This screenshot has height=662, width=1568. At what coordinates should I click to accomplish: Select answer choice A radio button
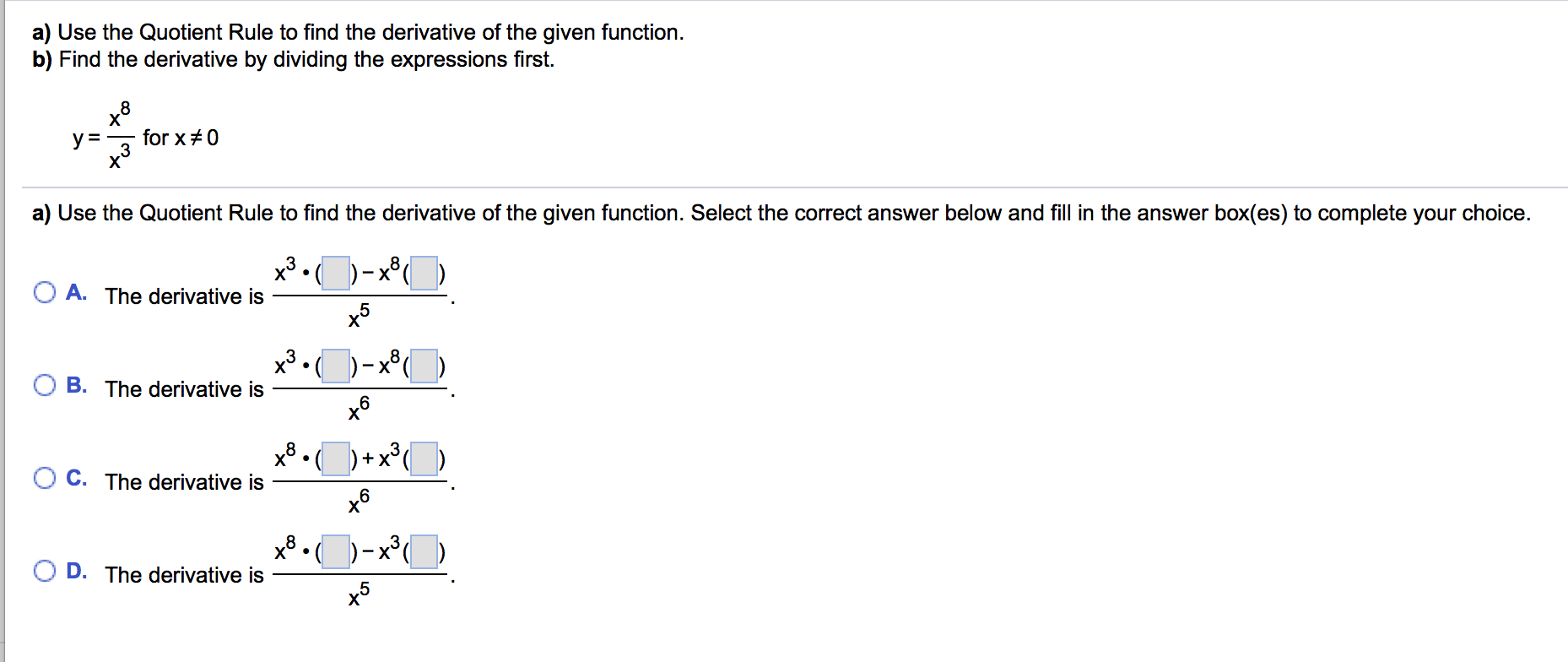(x=44, y=294)
